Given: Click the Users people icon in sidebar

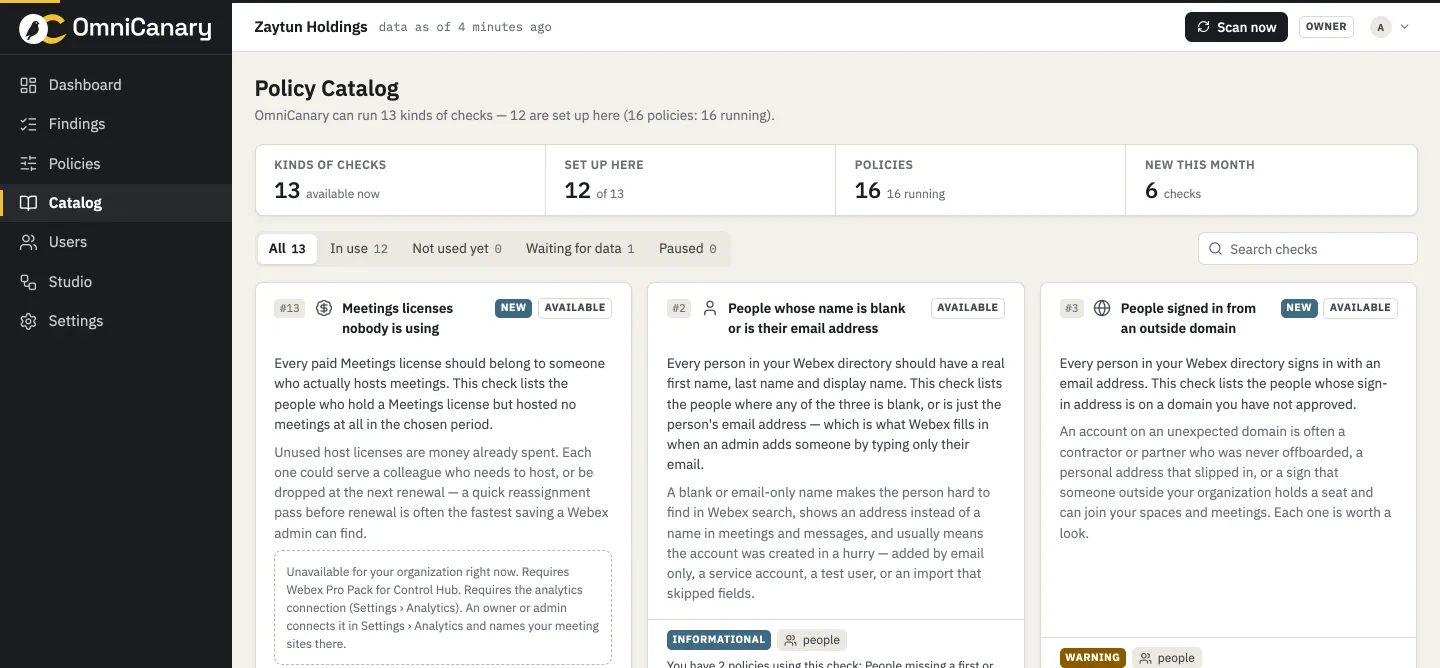Looking at the screenshot, I should tap(28, 242).
